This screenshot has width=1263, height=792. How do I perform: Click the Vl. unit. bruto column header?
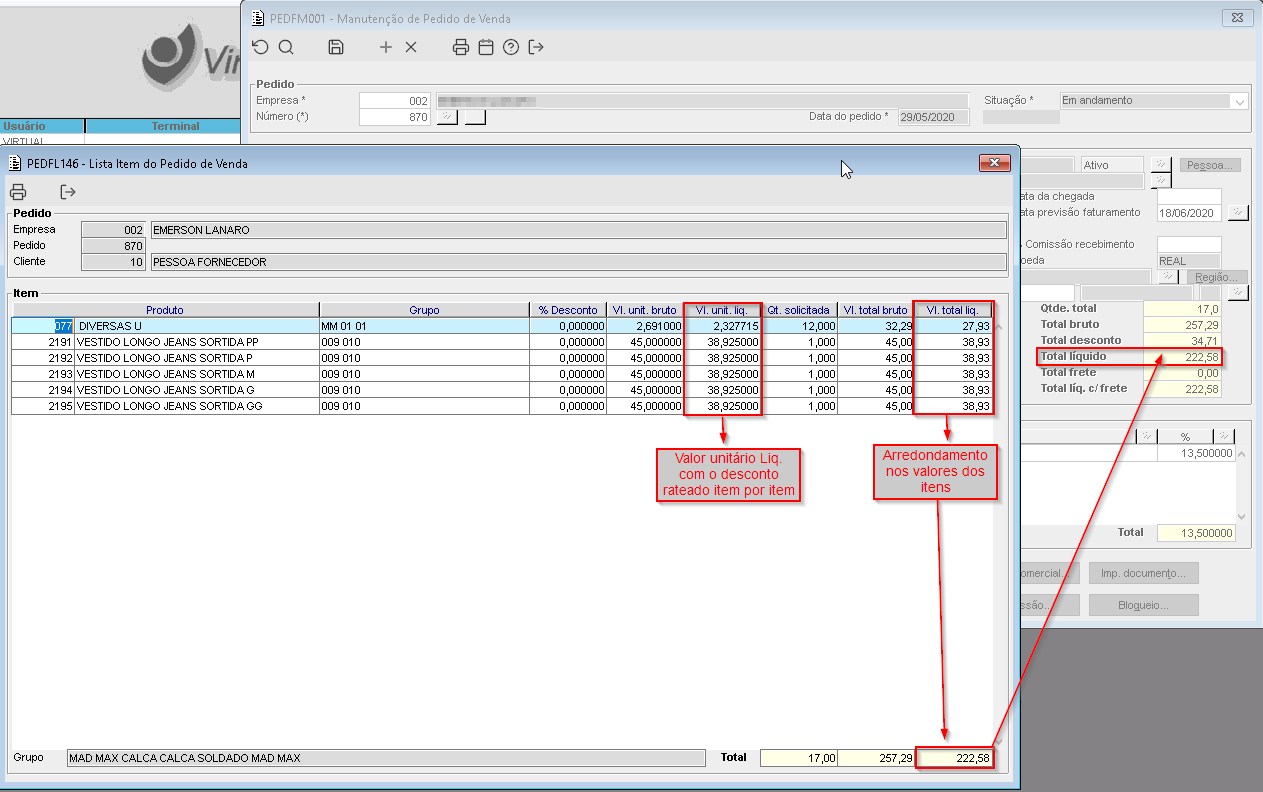click(645, 310)
